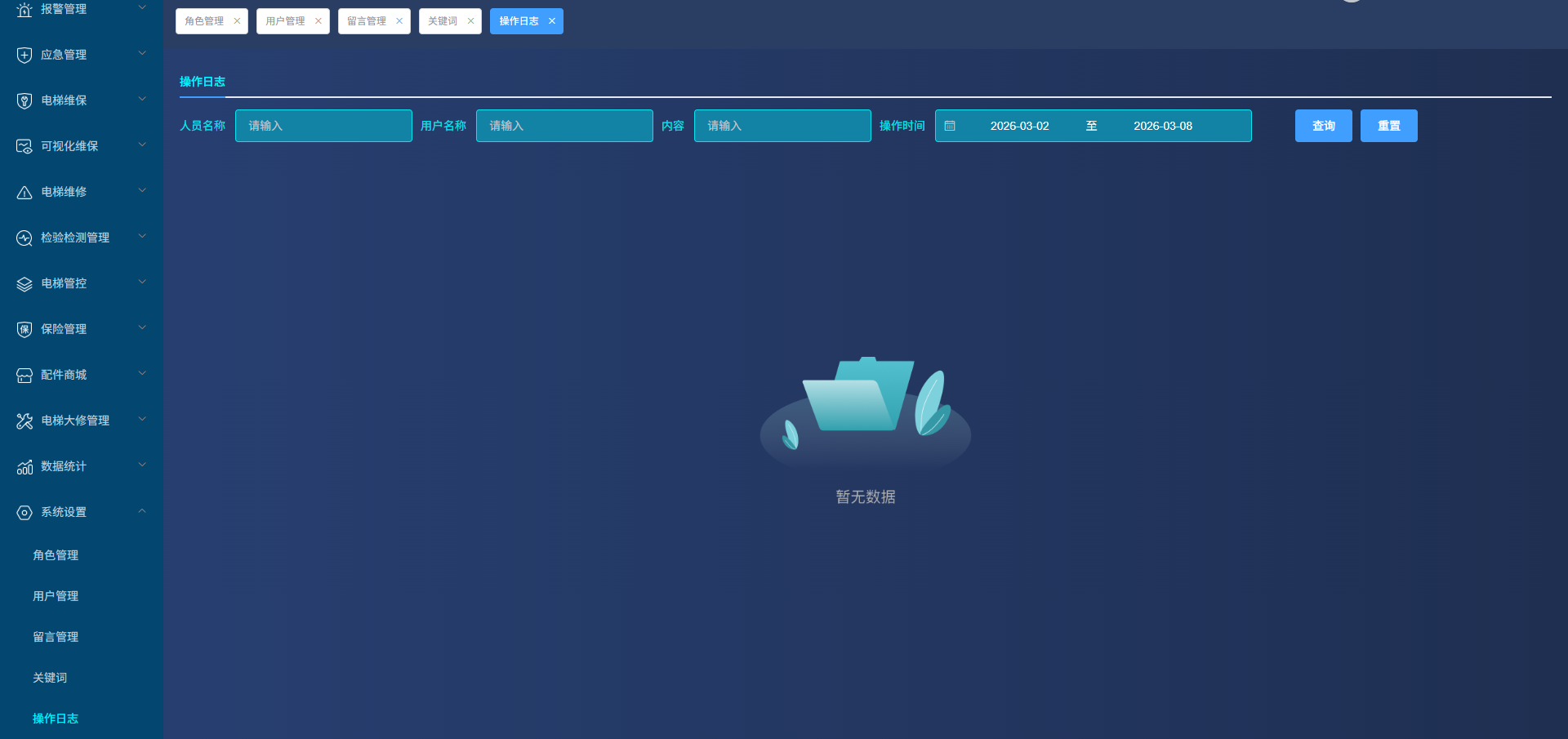Select the start date 2026-03-02

point(1019,127)
